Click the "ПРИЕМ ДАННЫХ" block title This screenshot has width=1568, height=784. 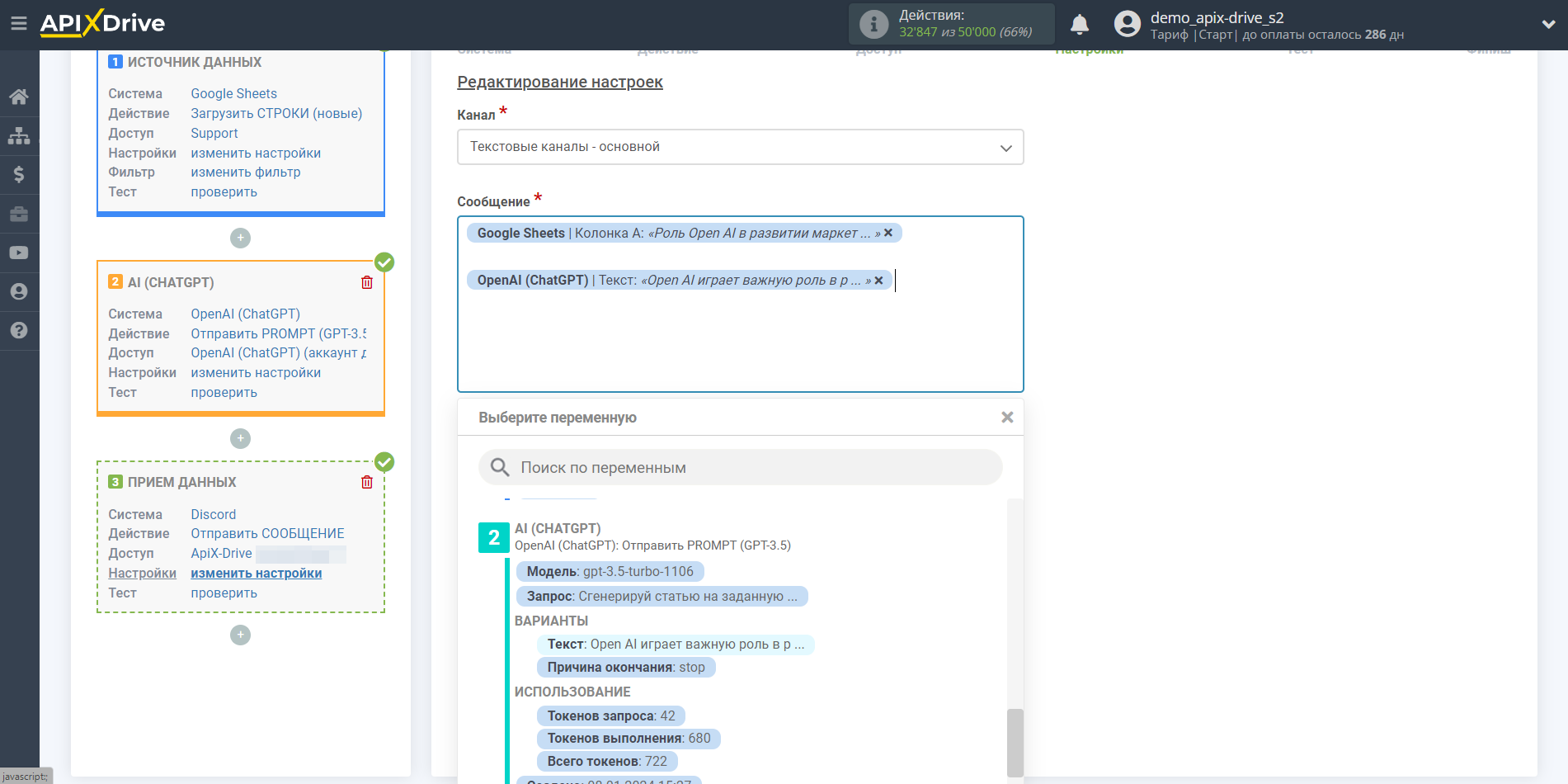(x=181, y=482)
